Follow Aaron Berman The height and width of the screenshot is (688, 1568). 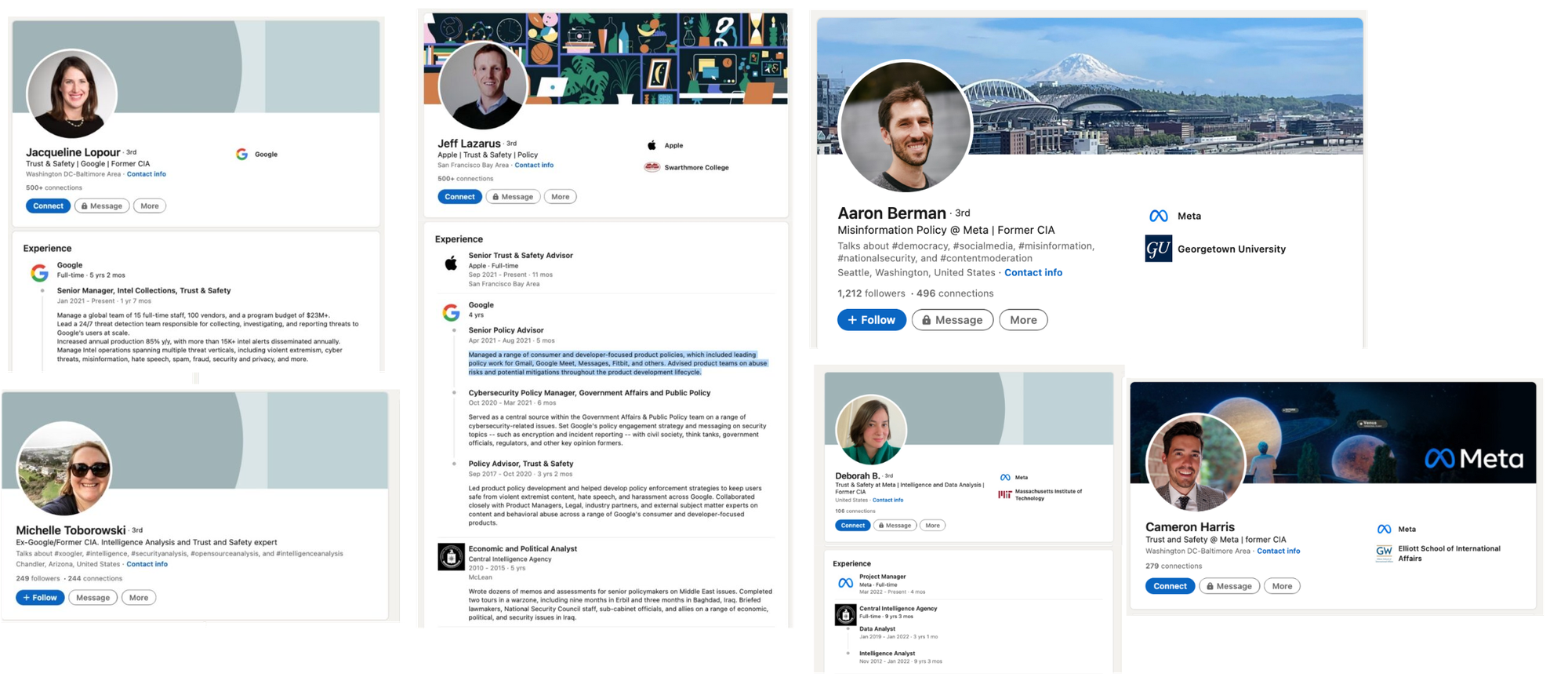(x=871, y=320)
